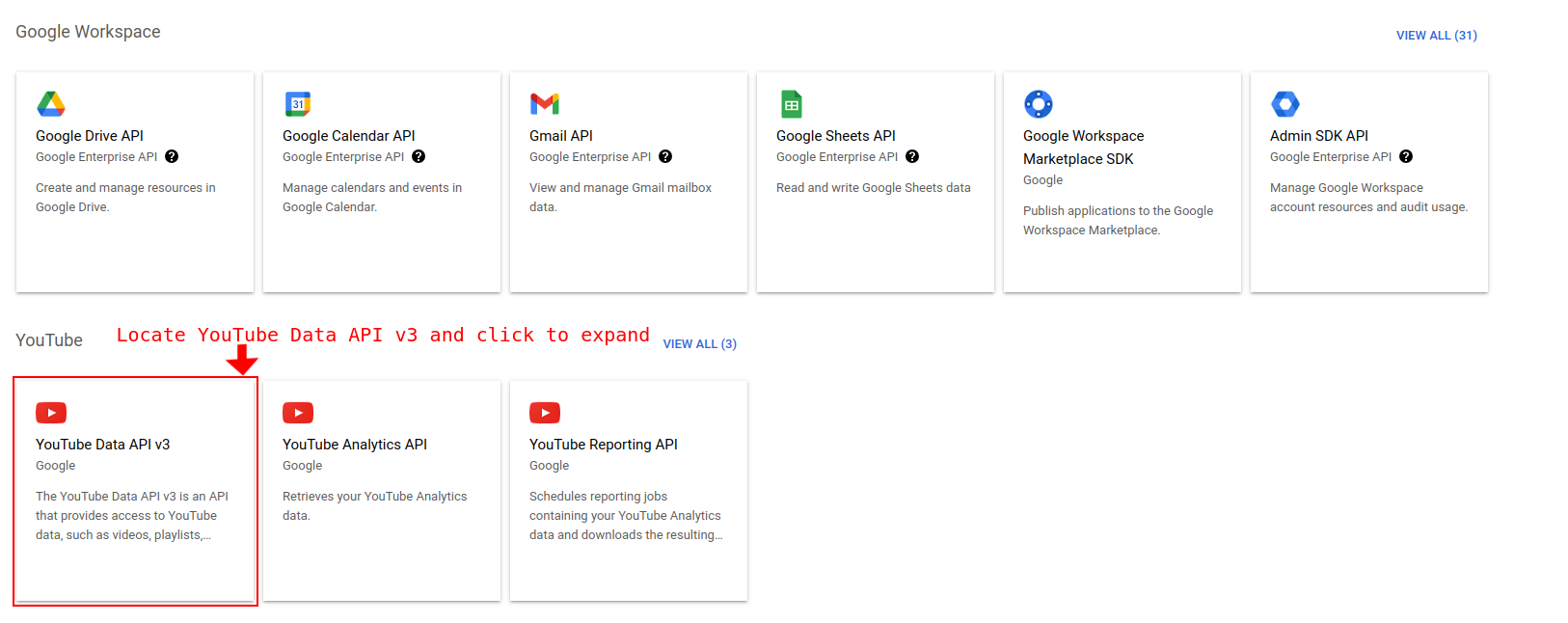Click question mark icon on Google Sheets card
Image resolution: width=1568 pixels, height=623 pixels.
[912, 157]
